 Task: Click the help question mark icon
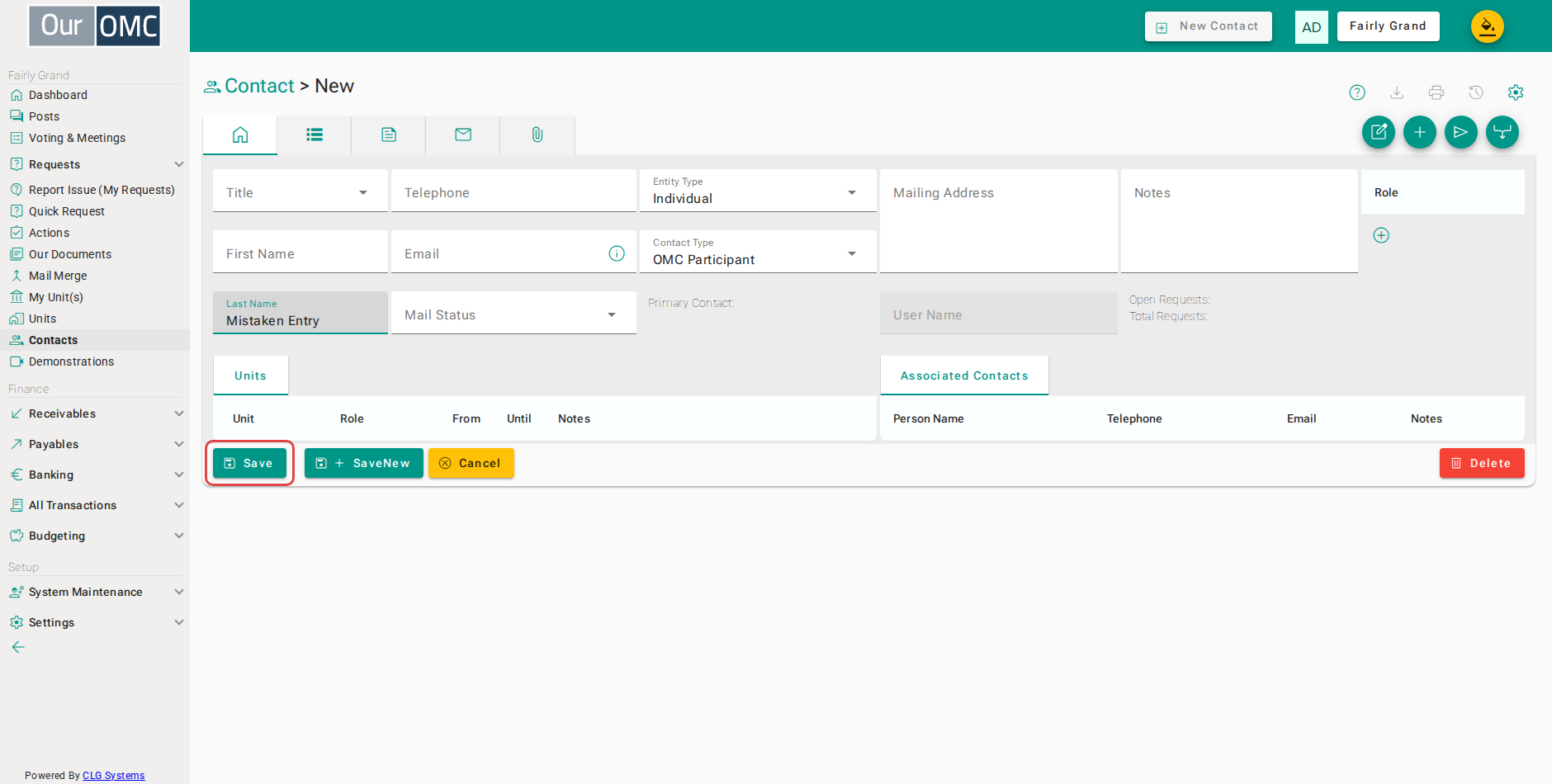(1357, 92)
